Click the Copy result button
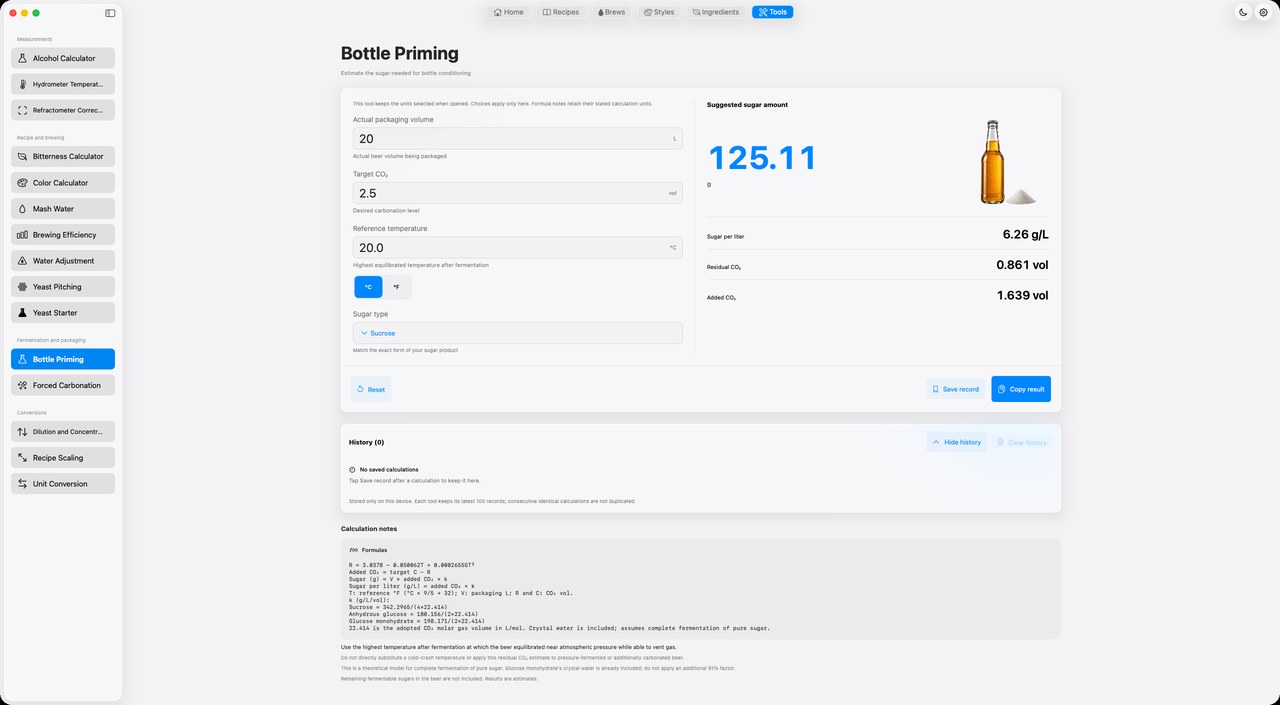1280x705 pixels. pyautogui.click(x=1021, y=389)
